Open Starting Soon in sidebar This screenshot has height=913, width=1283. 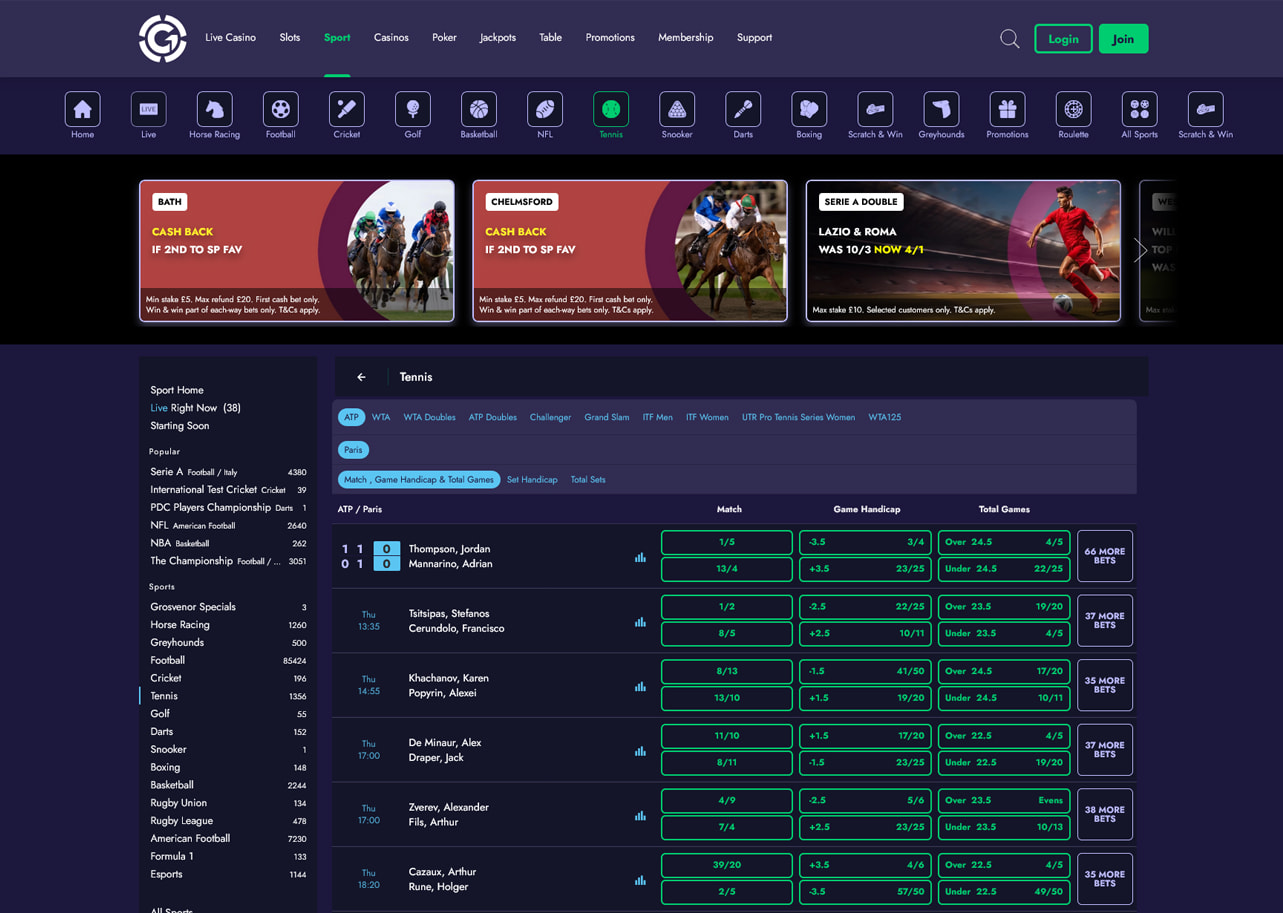point(180,426)
